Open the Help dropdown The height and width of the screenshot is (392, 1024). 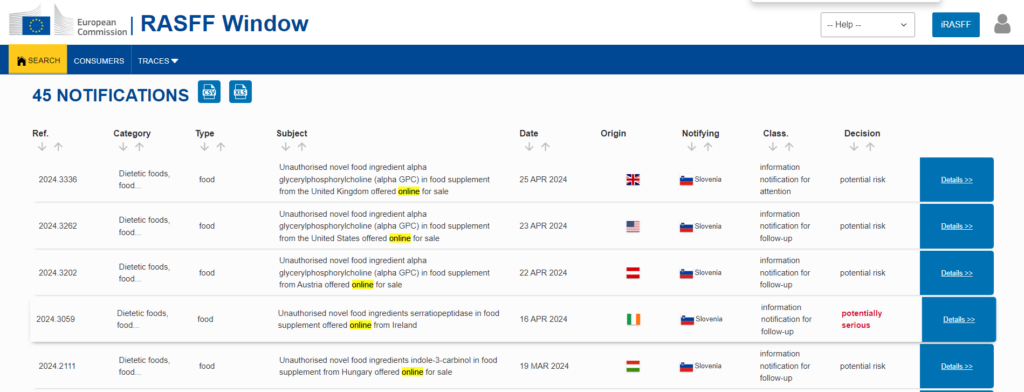click(867, 25)
